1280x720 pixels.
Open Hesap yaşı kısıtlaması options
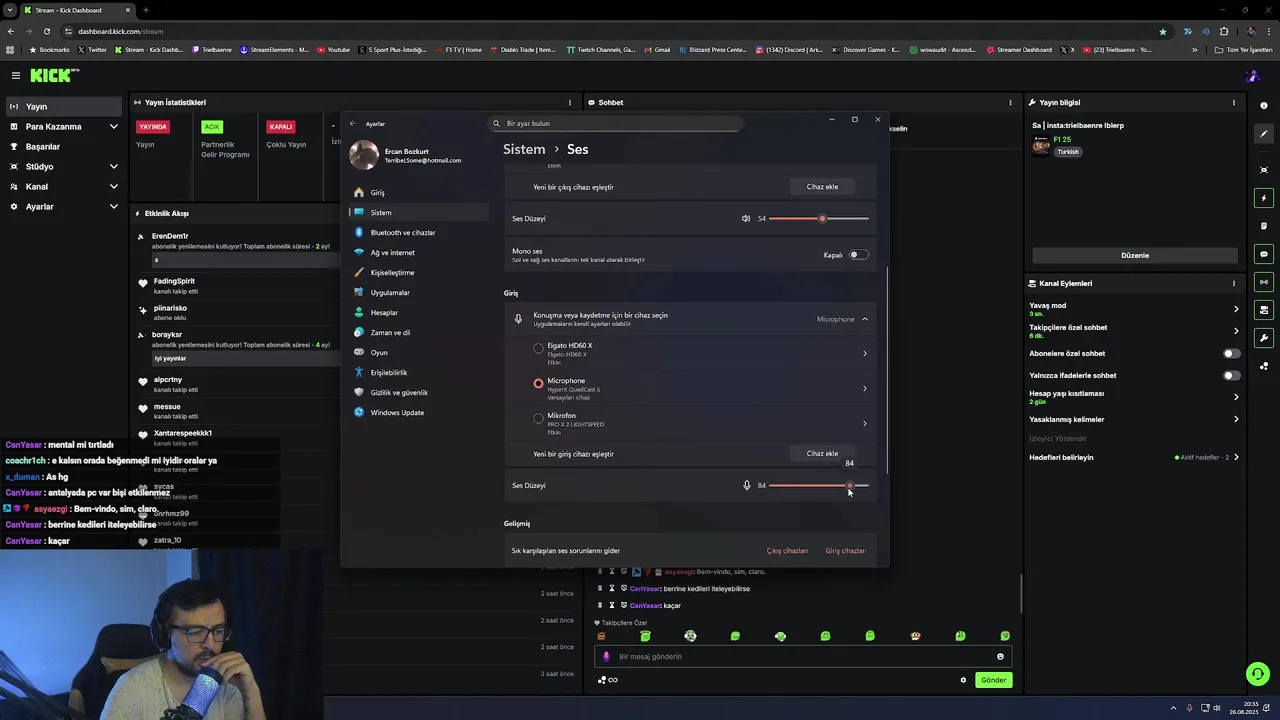[1236, 397]
